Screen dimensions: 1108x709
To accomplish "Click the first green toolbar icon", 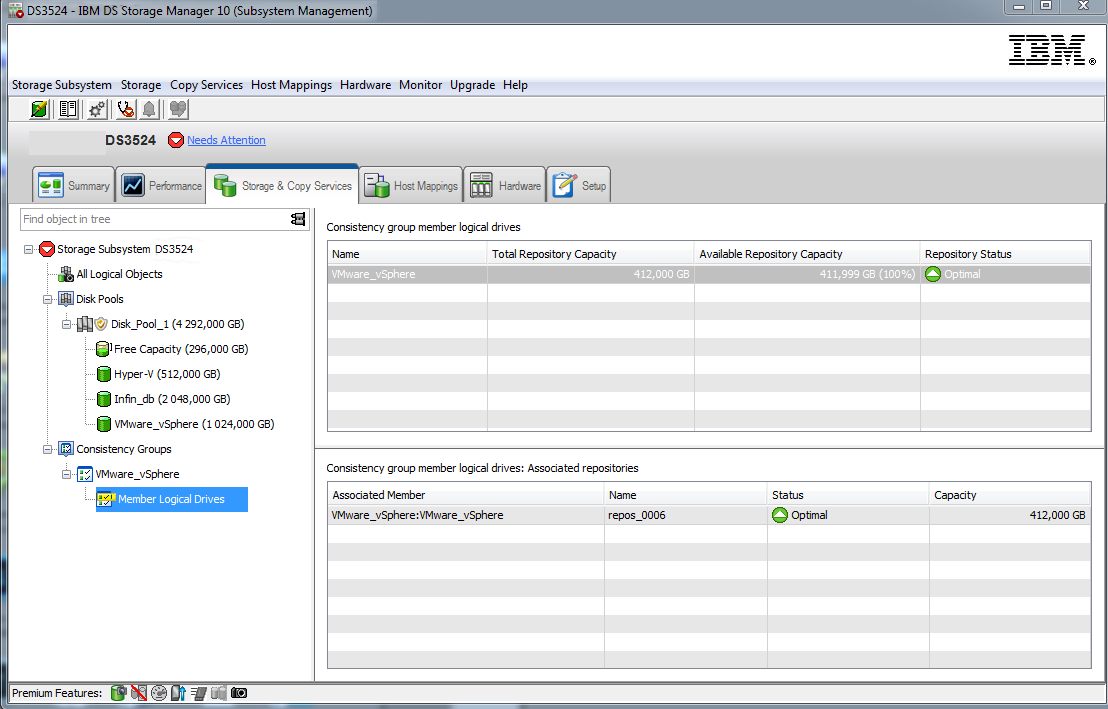I will [x=40, y=109].
